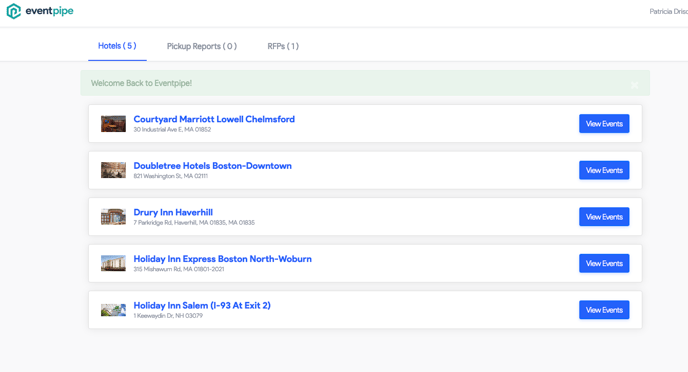Screen dimensions: 688x372
Task: View Events for Holiday Inn Salem
Action: click(604, 310)
